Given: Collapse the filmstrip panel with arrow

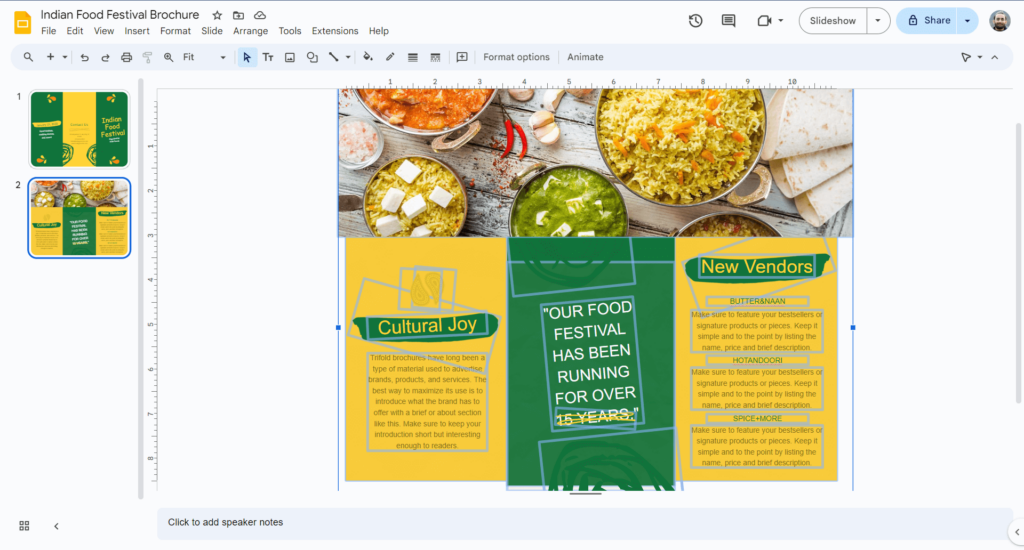Looking at the screenshot, I should (56, 526).
